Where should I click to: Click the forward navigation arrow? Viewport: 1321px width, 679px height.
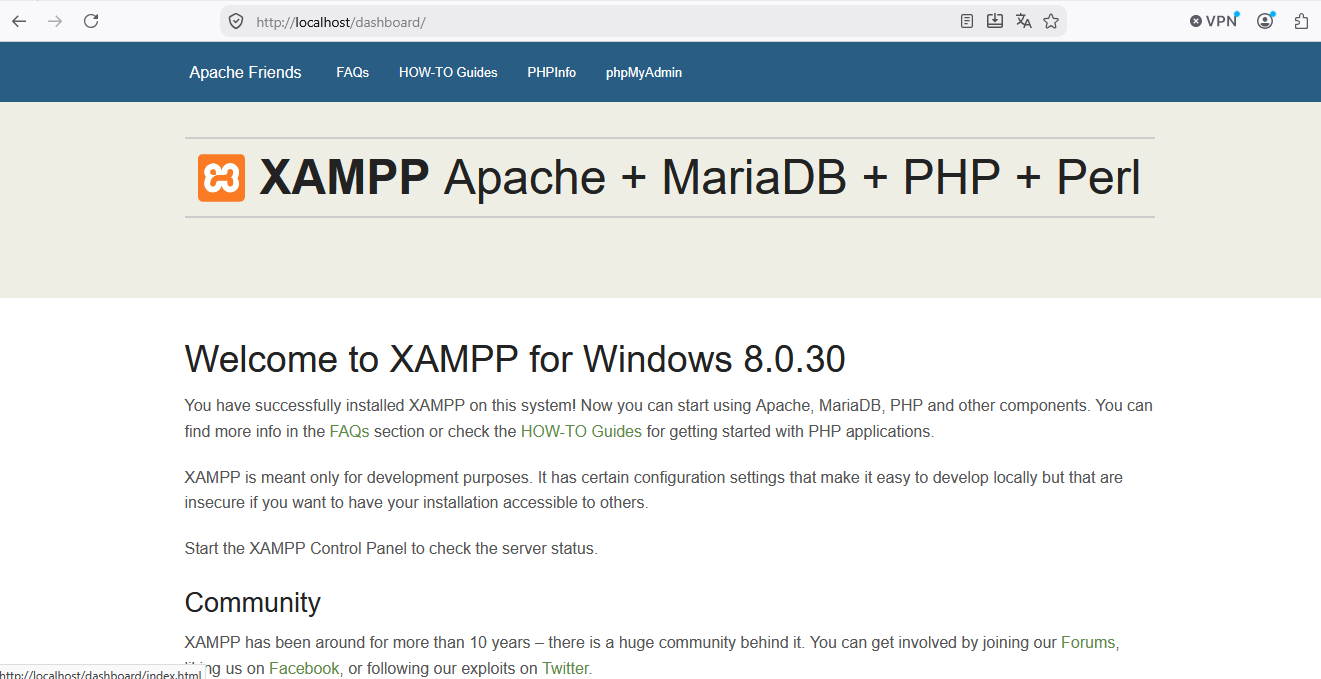[x=55, y=21]
